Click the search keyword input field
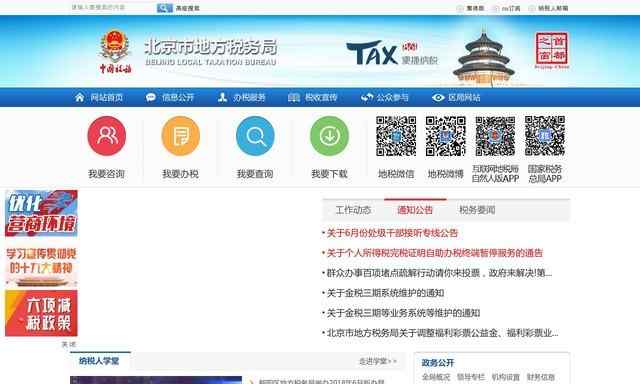Viewport: 640px width, 384px height. pos(113,7)
